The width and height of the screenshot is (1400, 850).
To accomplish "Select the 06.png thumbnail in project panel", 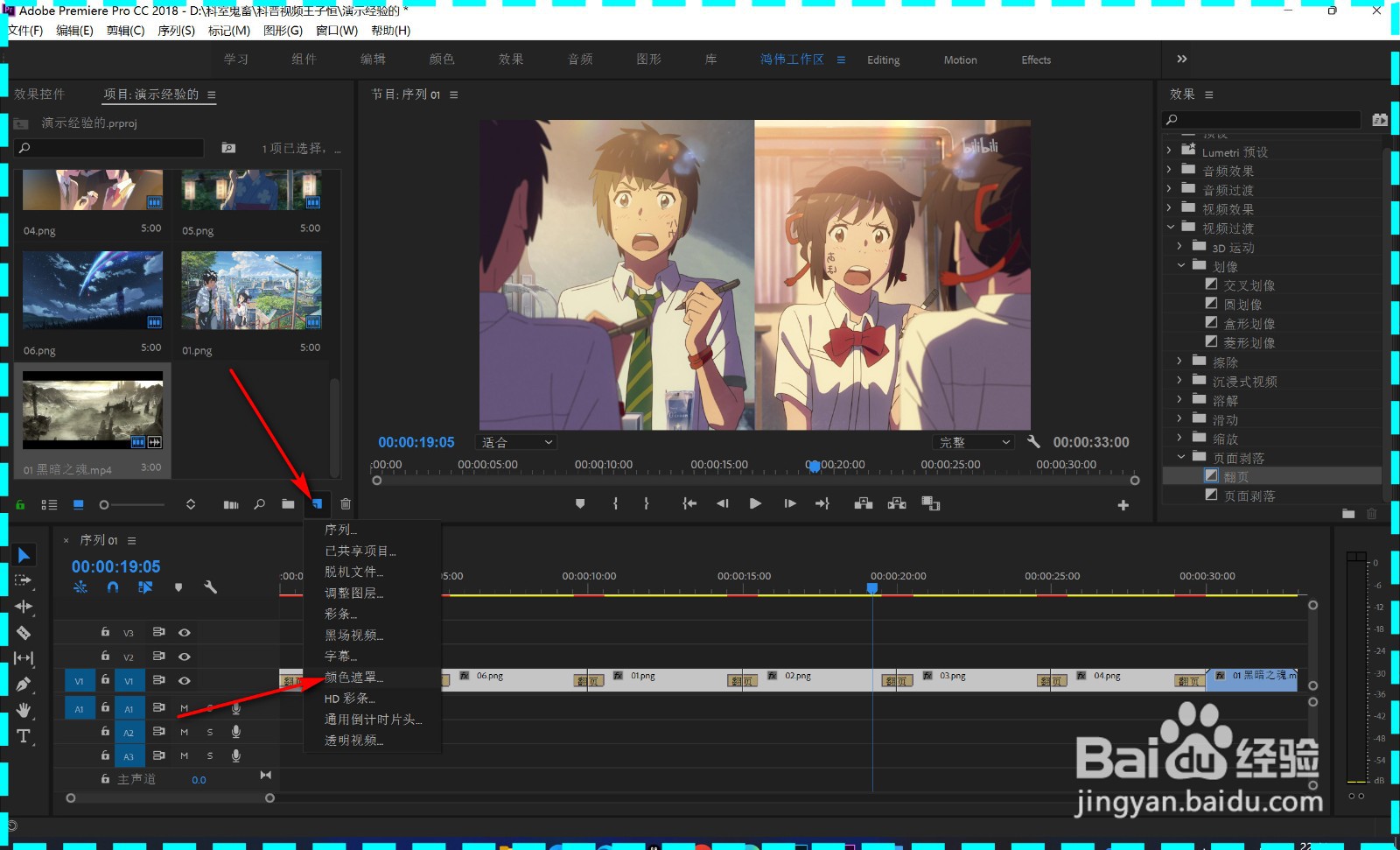I will pyautogui.click(x=93, y=292).
